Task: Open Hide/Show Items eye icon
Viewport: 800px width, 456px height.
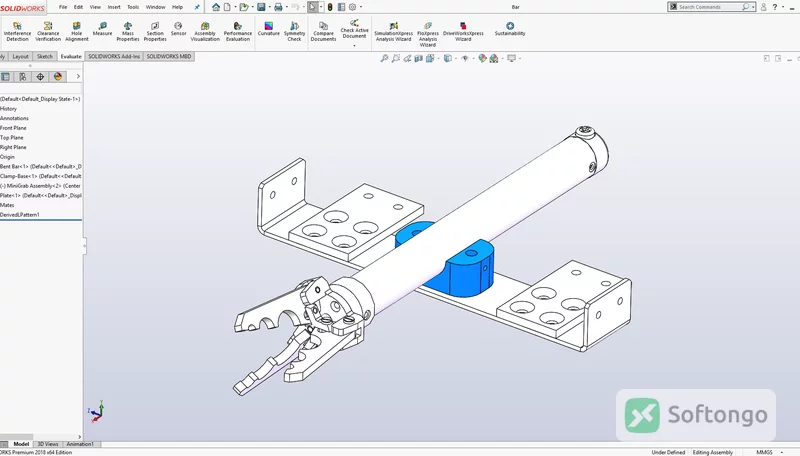Action: 465,59
